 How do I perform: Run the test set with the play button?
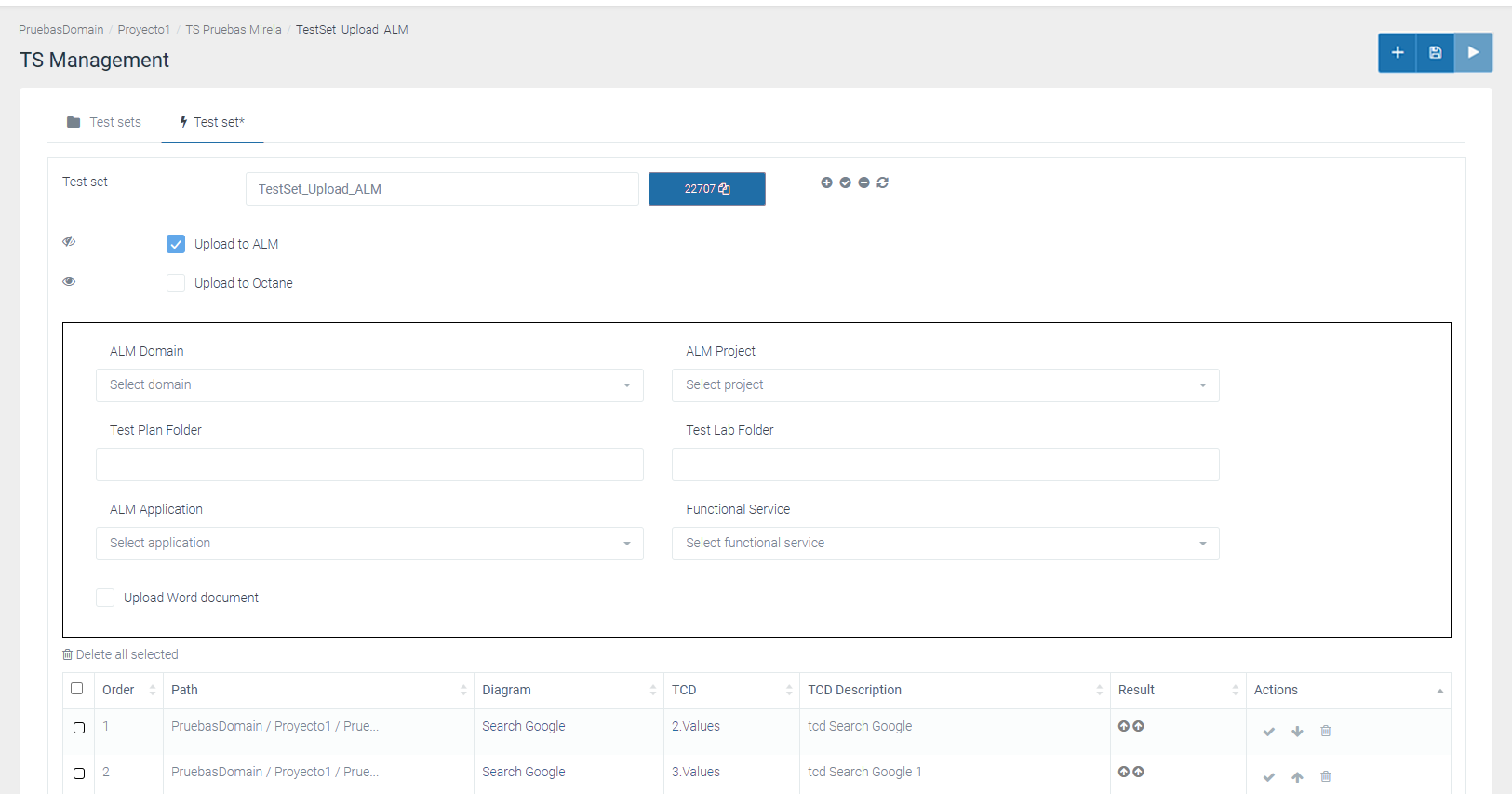click(1473, 53)
